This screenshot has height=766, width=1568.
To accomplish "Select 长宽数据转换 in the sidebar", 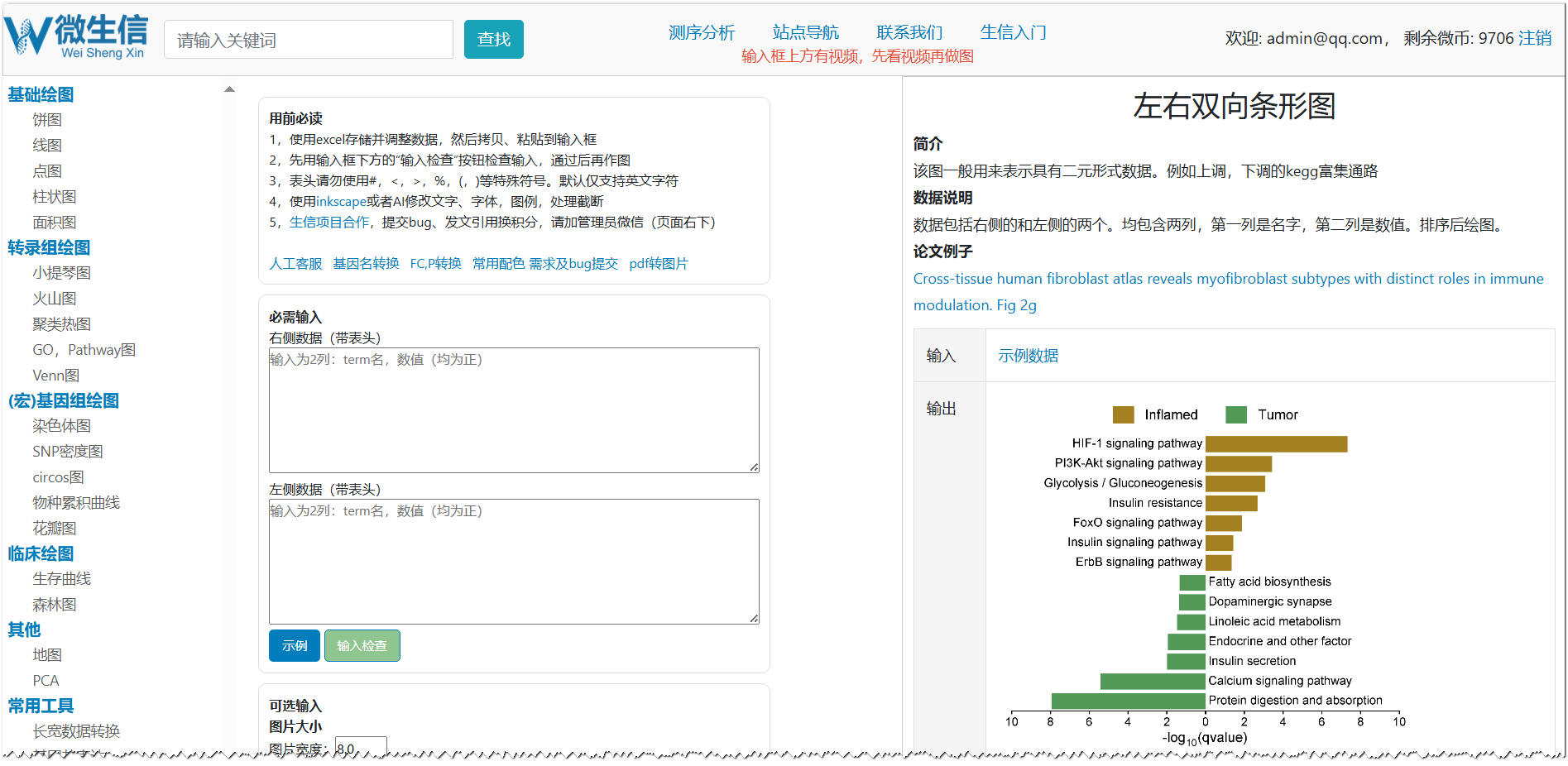I will 76,731.
